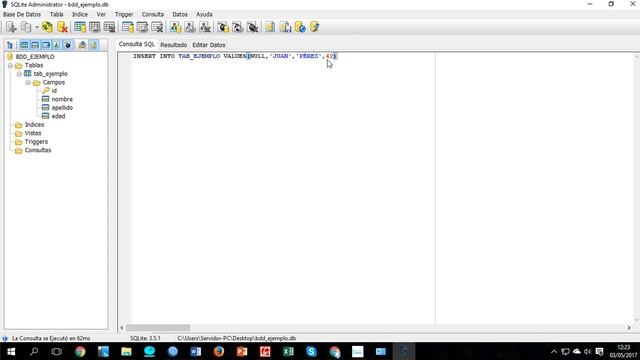The width and height of the screenshot is (640, 360).
Task: Click the delete index toolbar icon
Action: 157,27
